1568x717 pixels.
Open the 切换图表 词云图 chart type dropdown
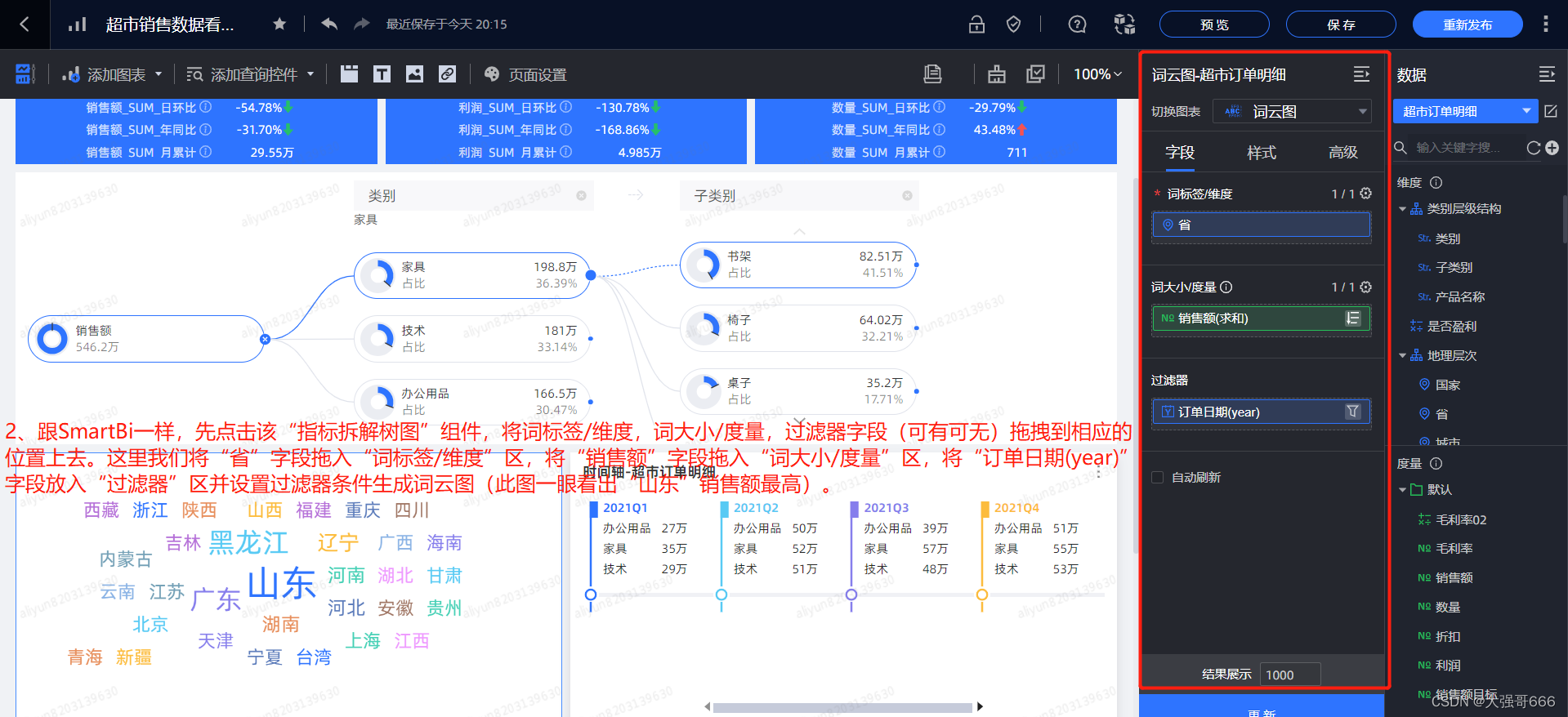[x=1292, y=111]
